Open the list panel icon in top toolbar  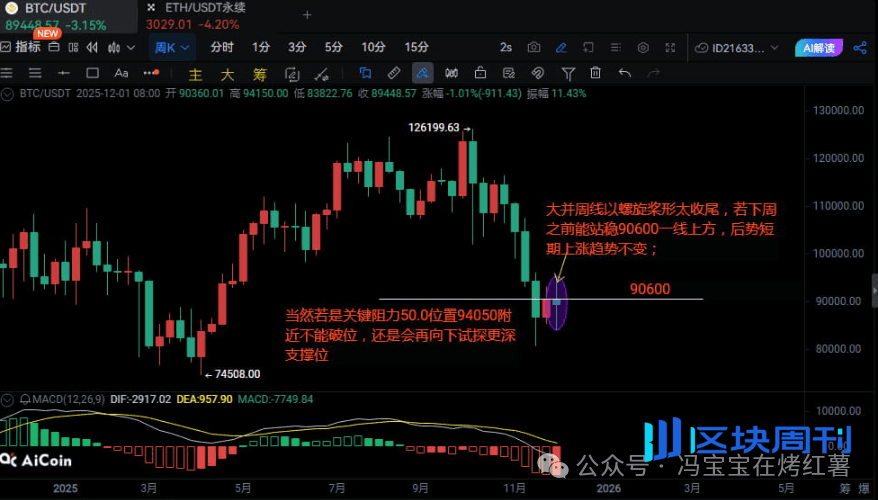[616, 48]
